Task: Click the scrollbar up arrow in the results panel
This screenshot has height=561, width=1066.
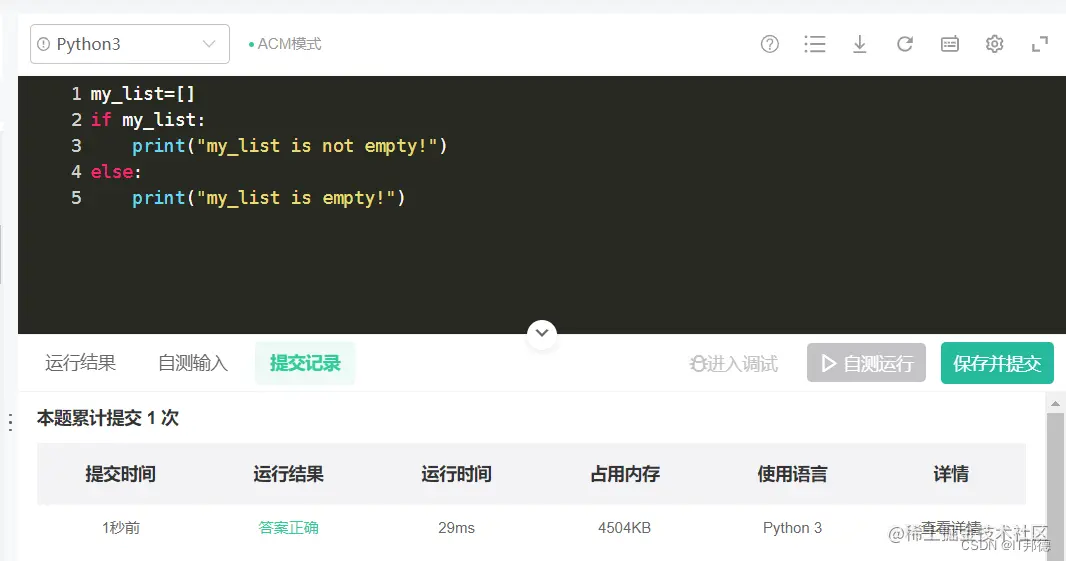Action: click(1055, 404)
